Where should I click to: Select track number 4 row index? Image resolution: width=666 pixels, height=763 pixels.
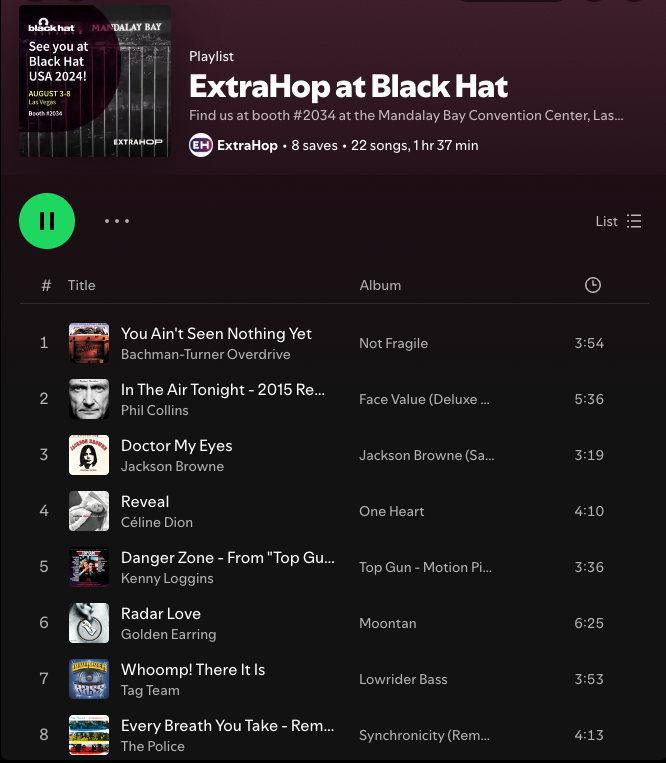[x=44, y=511]
